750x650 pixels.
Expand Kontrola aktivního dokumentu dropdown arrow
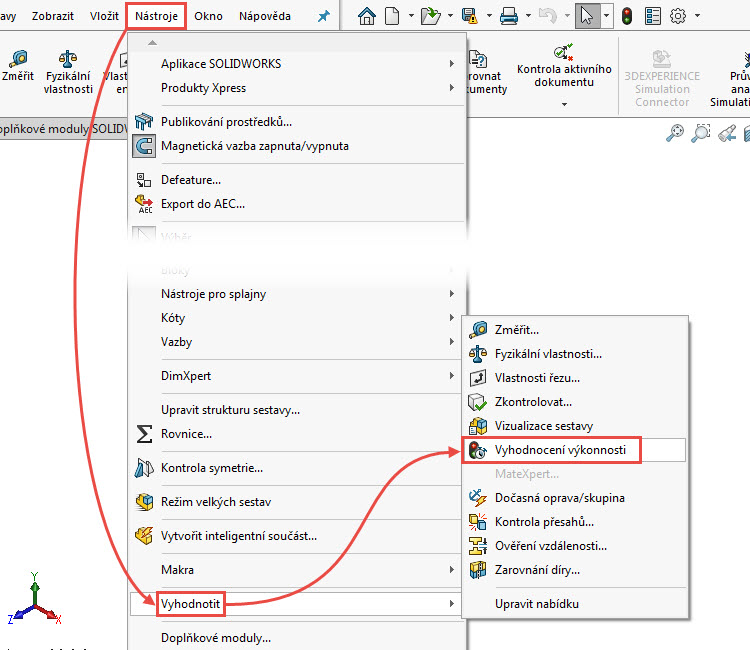[564, 104]
